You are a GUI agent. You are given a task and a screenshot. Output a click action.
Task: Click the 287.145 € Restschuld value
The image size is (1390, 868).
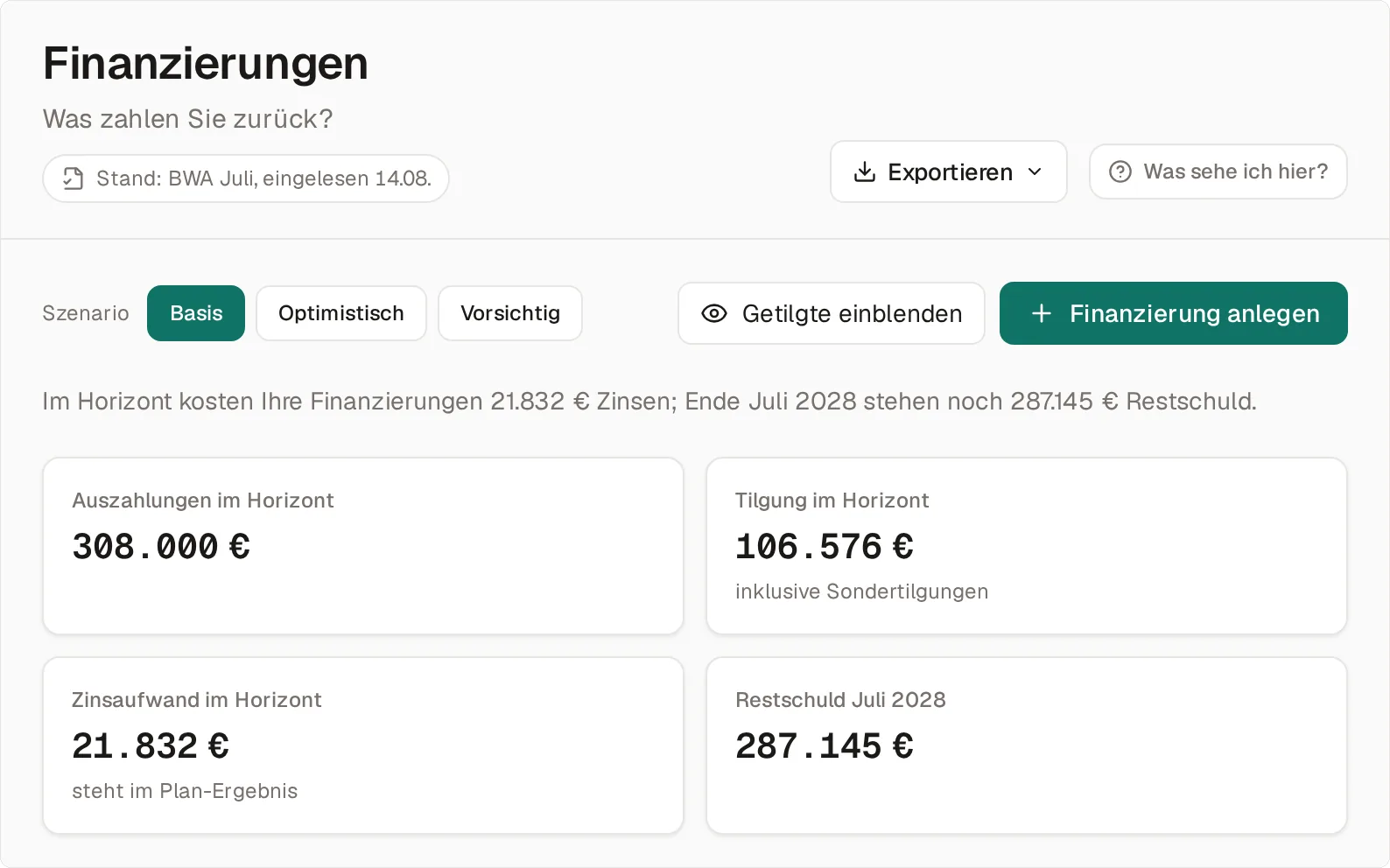(824, 746)
